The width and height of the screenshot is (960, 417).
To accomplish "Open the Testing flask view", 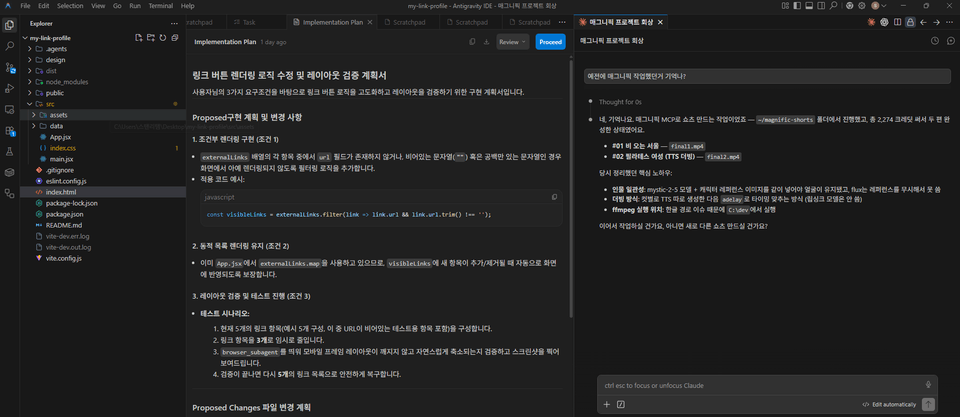I will [9, 151].
